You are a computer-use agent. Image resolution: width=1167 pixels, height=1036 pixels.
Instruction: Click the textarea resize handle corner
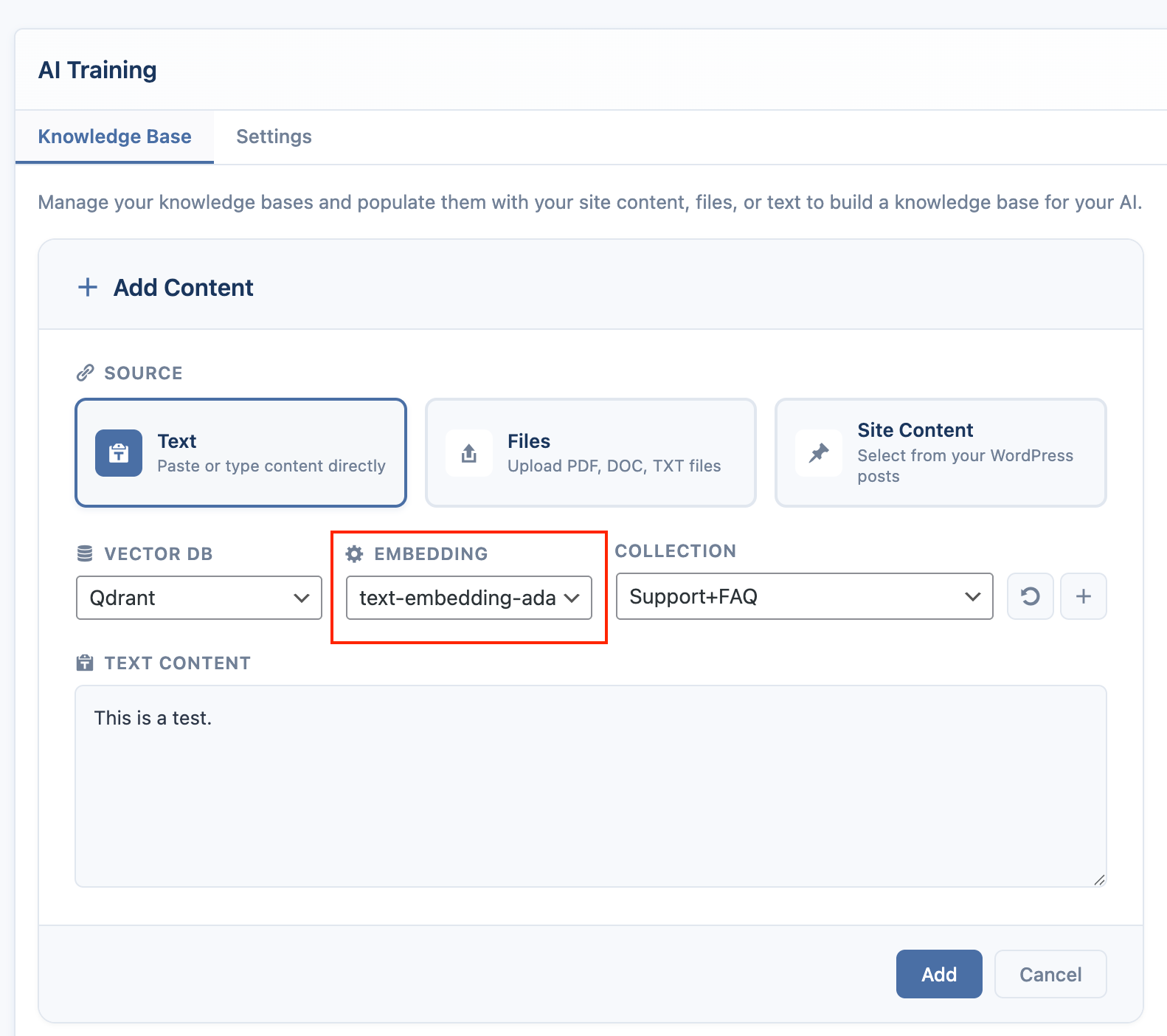(x=1099, y=880)
